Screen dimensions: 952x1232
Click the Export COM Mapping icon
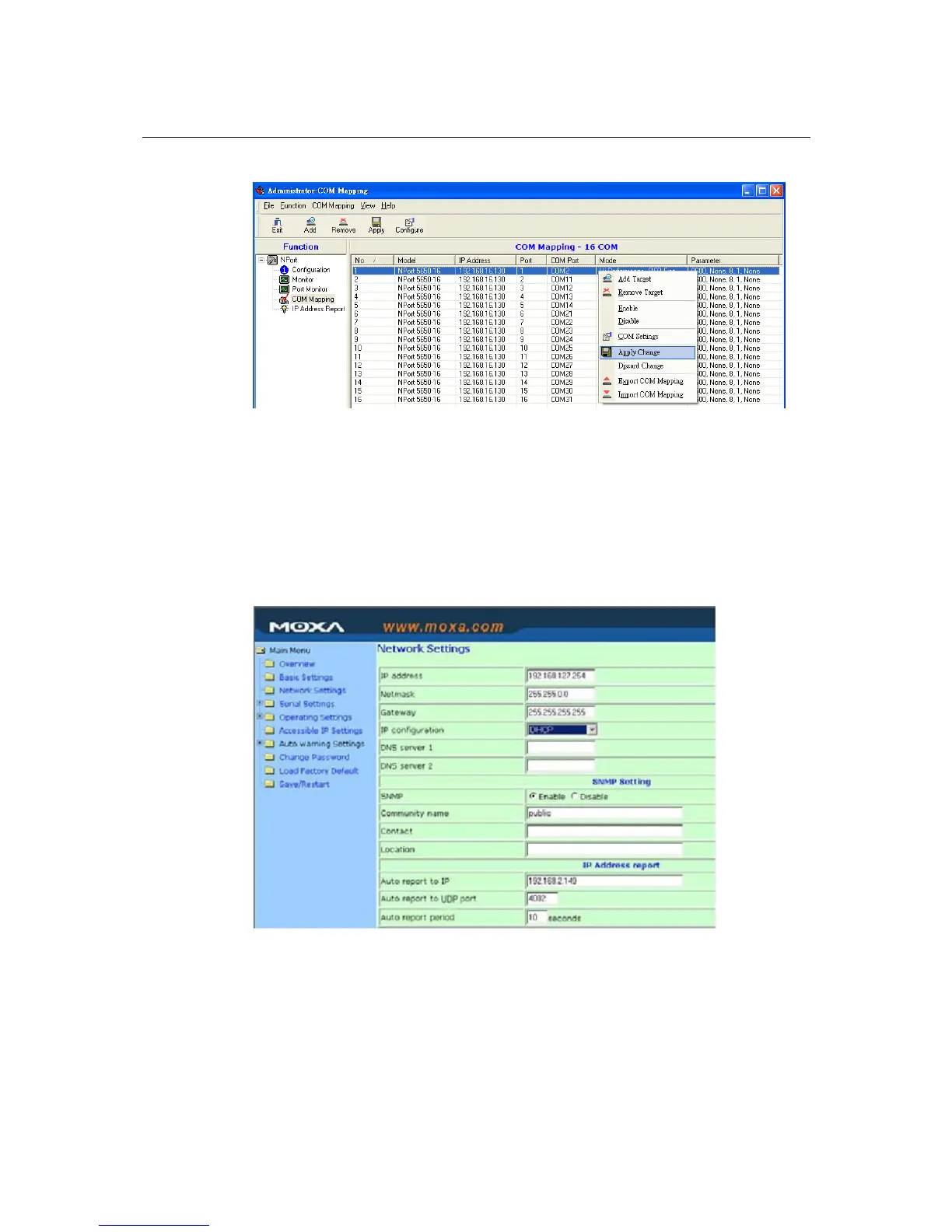pyautogui.click(x=607, y=381)
